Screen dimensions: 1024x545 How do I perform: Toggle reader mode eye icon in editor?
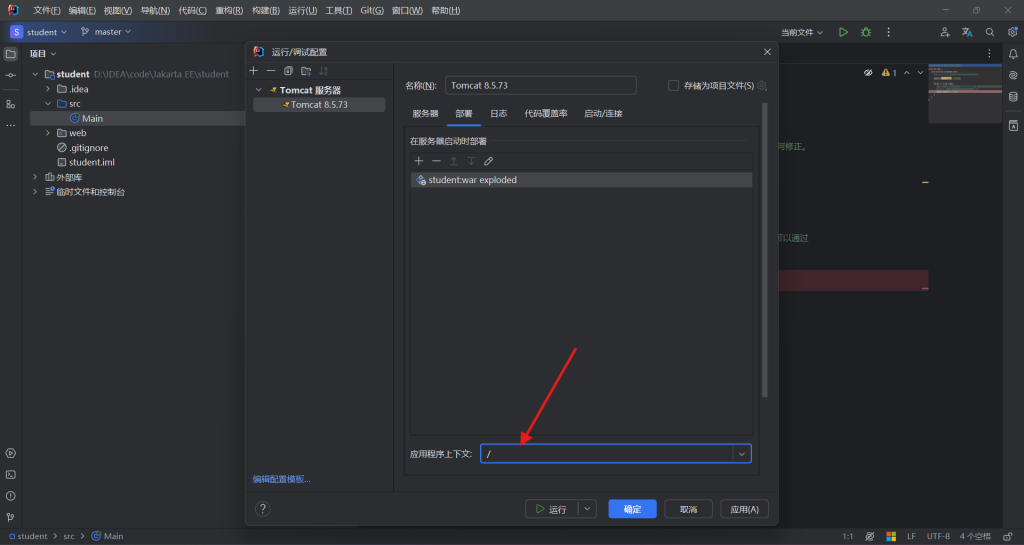(x=868, y=72)
